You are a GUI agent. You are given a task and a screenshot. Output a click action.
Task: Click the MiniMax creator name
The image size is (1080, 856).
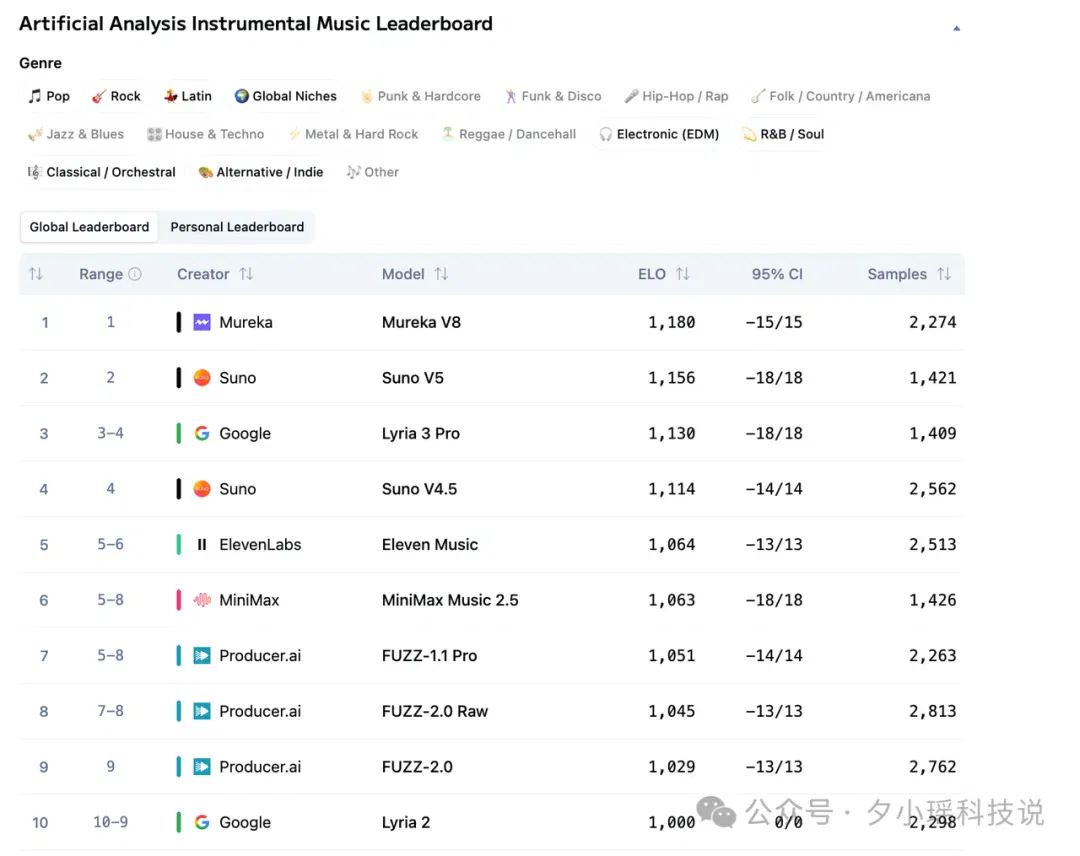tap(249, 600)
